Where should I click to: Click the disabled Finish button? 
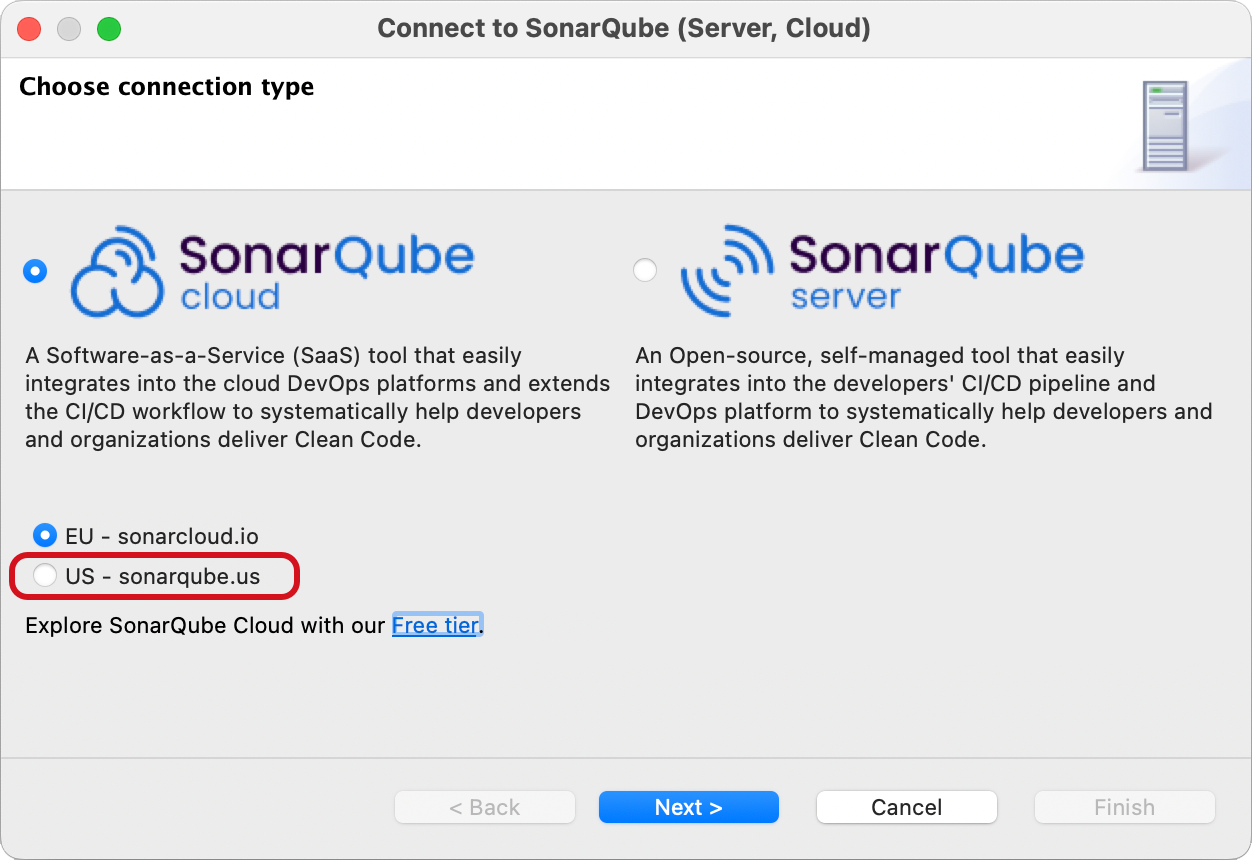(1124, 807)
